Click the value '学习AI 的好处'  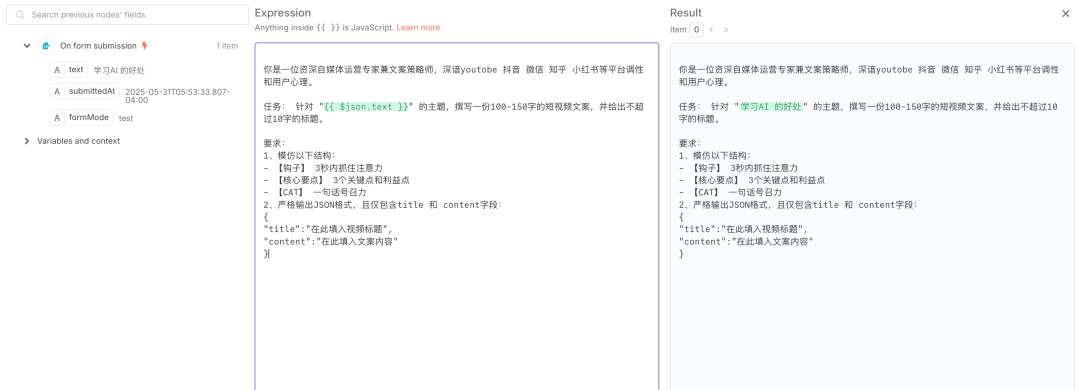point(119,70)
